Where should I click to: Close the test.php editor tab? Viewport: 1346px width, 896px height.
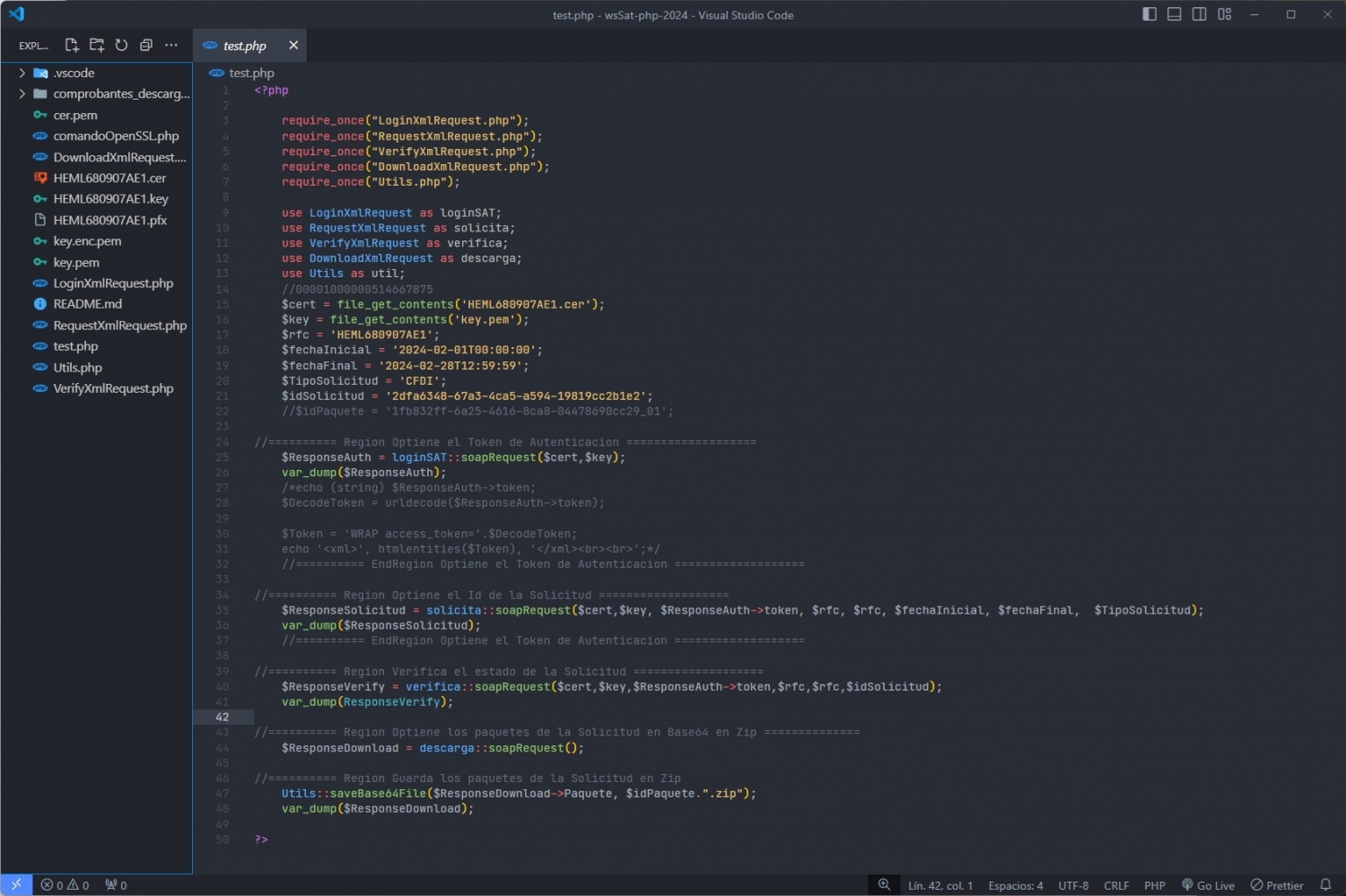tap(293, 45)
